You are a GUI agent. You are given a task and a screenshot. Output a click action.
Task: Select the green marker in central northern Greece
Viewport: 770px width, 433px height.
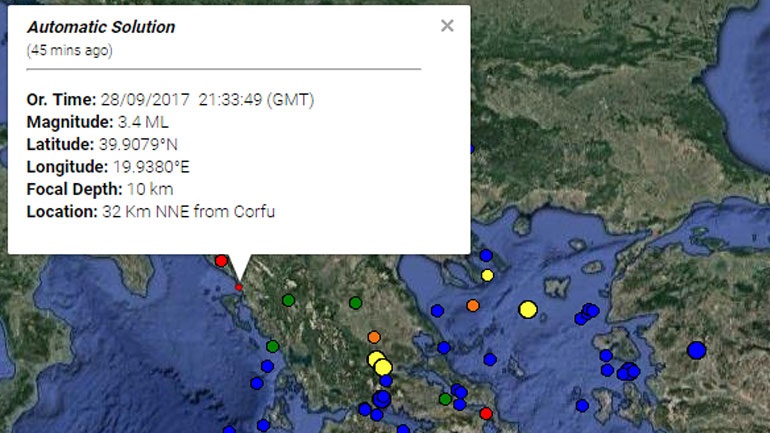[356, 303]
